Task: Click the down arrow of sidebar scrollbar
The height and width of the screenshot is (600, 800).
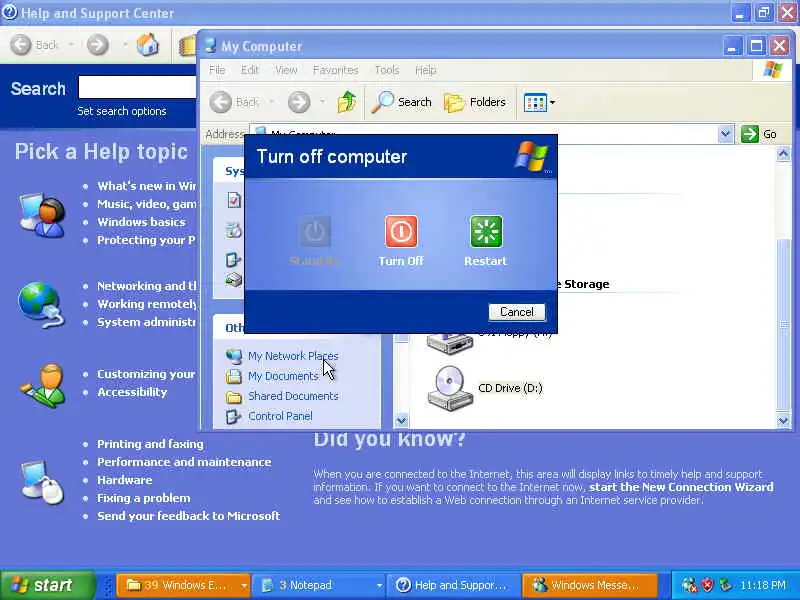Action: coord(402,421)
